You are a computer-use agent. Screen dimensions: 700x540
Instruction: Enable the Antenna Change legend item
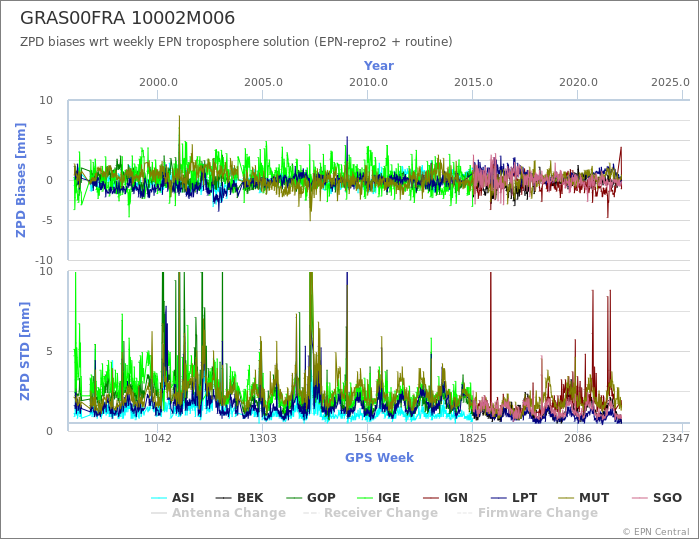coord(218,513)
